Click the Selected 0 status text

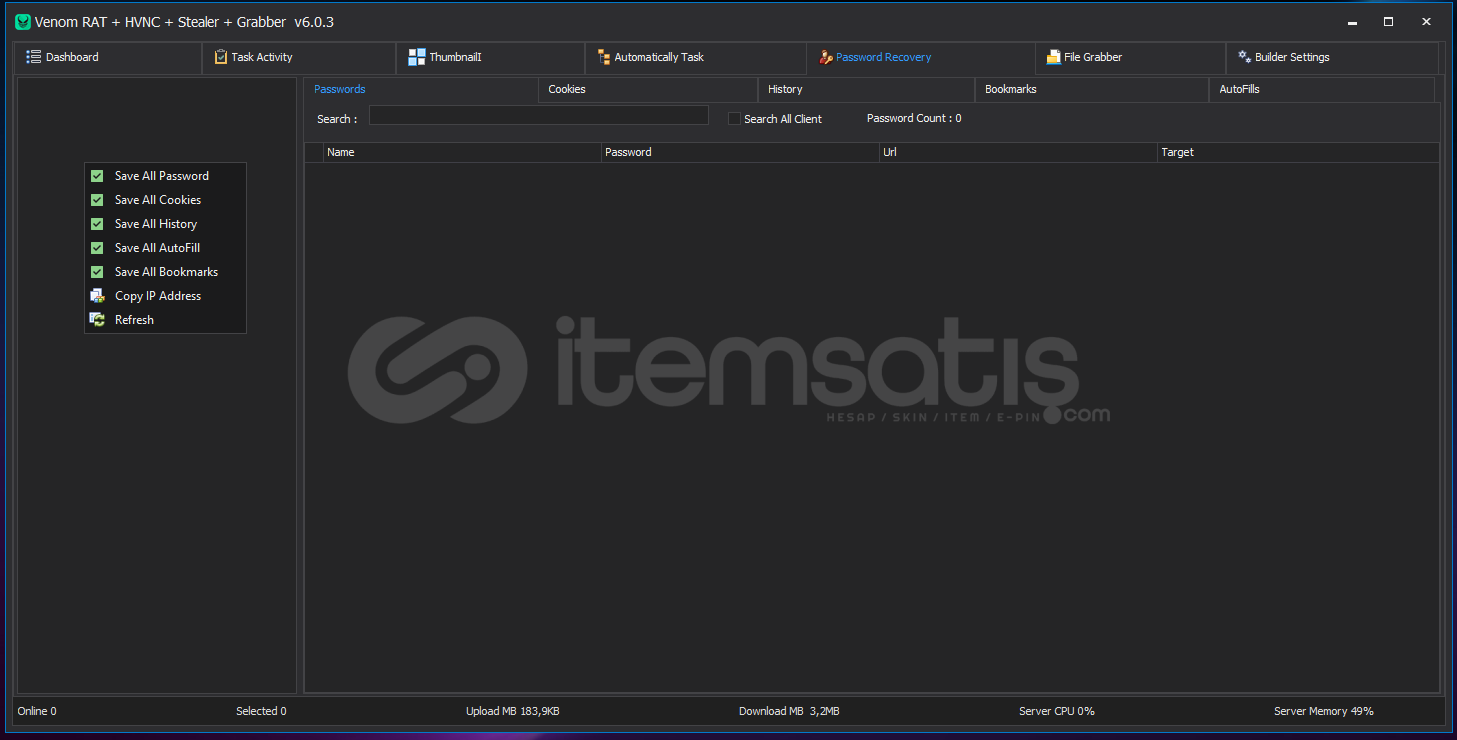(x=261, y=711)
